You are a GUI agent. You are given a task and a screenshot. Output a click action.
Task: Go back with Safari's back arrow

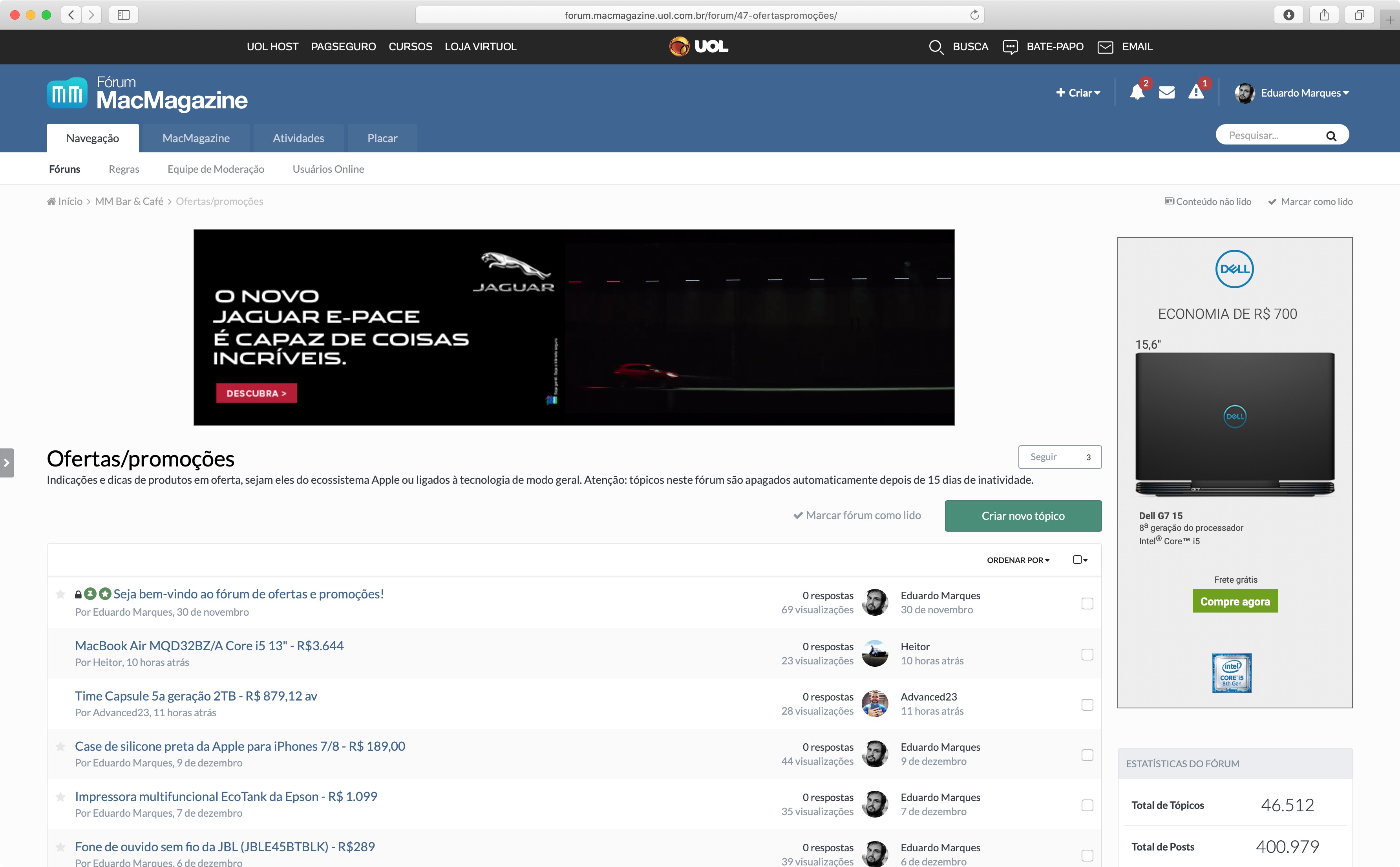click(x=71, y=15)
